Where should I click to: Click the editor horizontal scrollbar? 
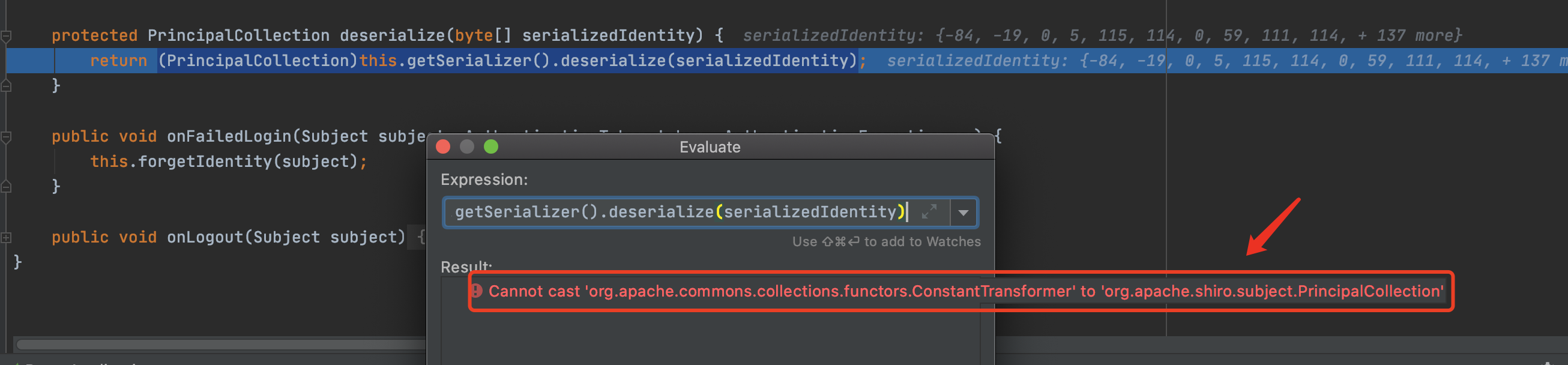point(219,345)
